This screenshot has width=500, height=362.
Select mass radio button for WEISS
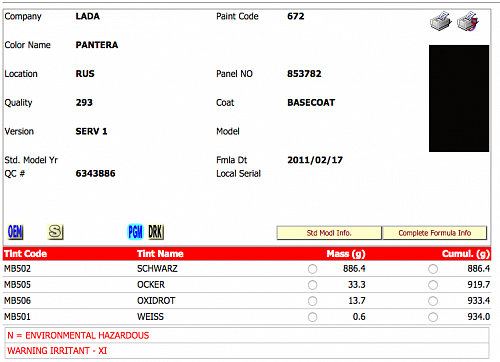pos(313,317)
